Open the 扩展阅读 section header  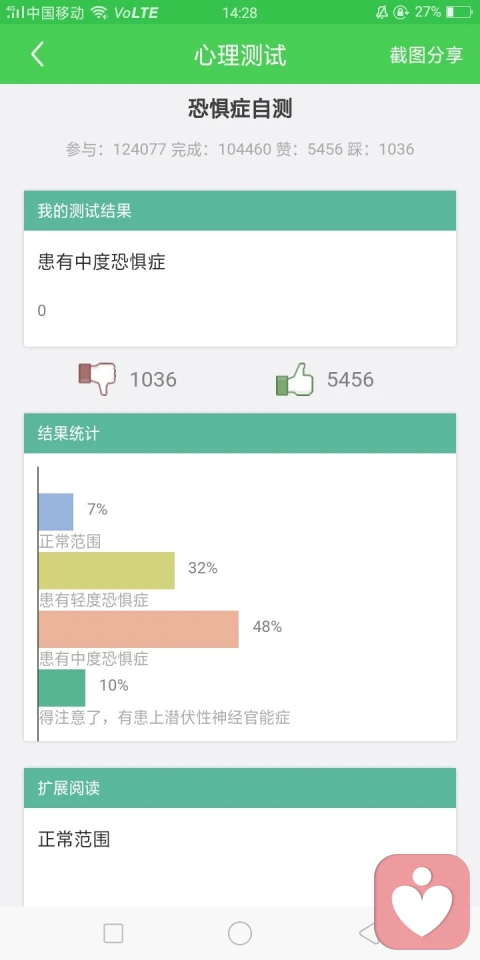click(240, 788)
